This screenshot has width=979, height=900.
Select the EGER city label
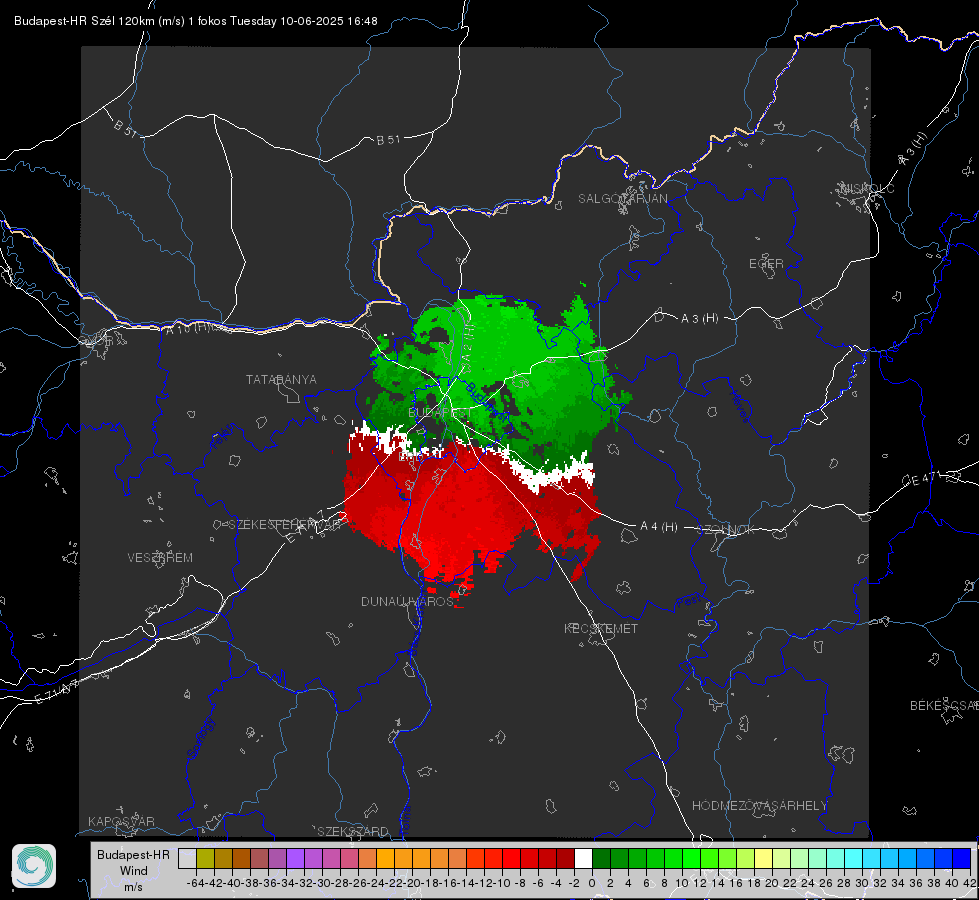[766, 264]
